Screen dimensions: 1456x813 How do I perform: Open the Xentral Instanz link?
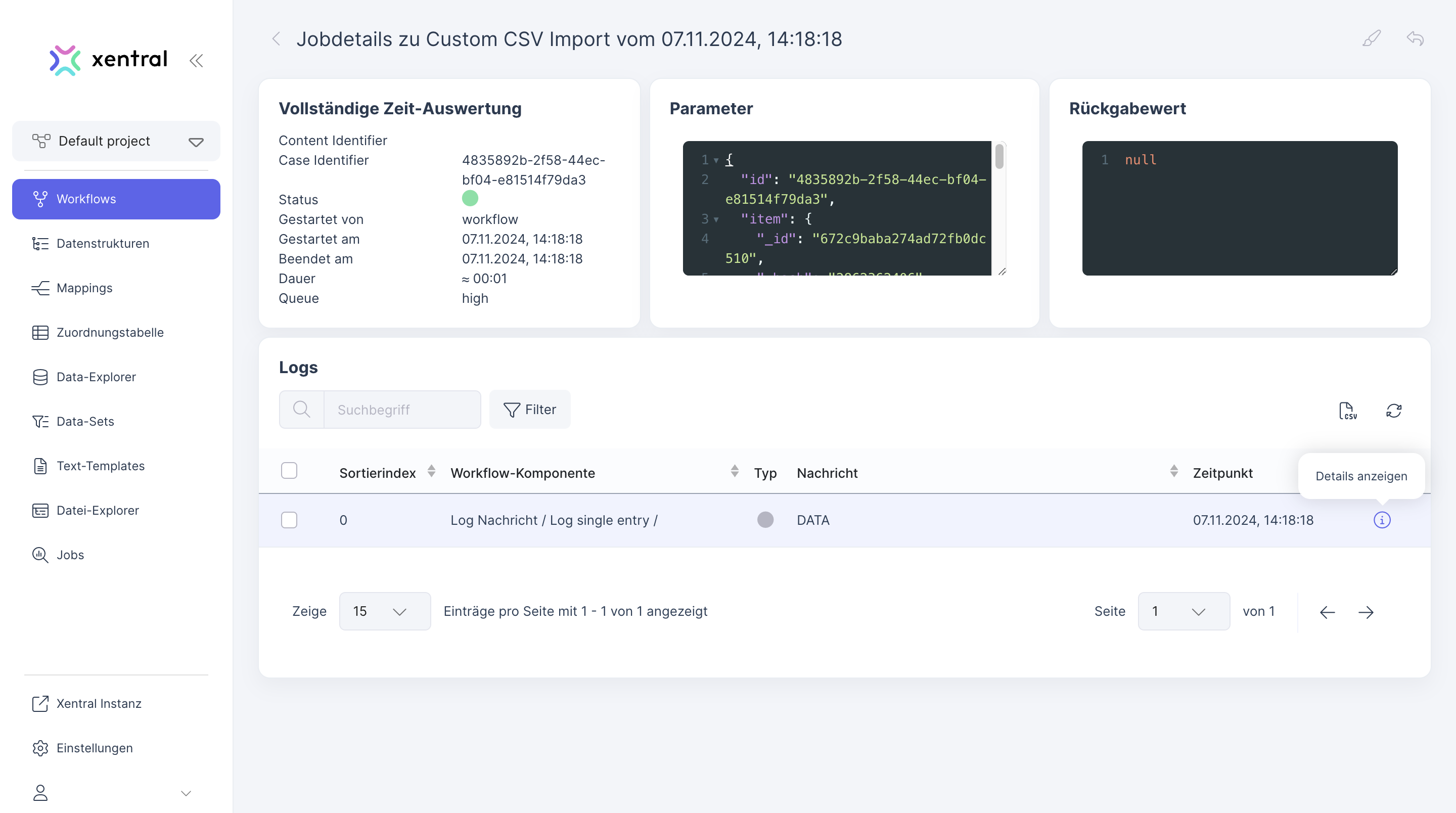(x=99, y=703)
